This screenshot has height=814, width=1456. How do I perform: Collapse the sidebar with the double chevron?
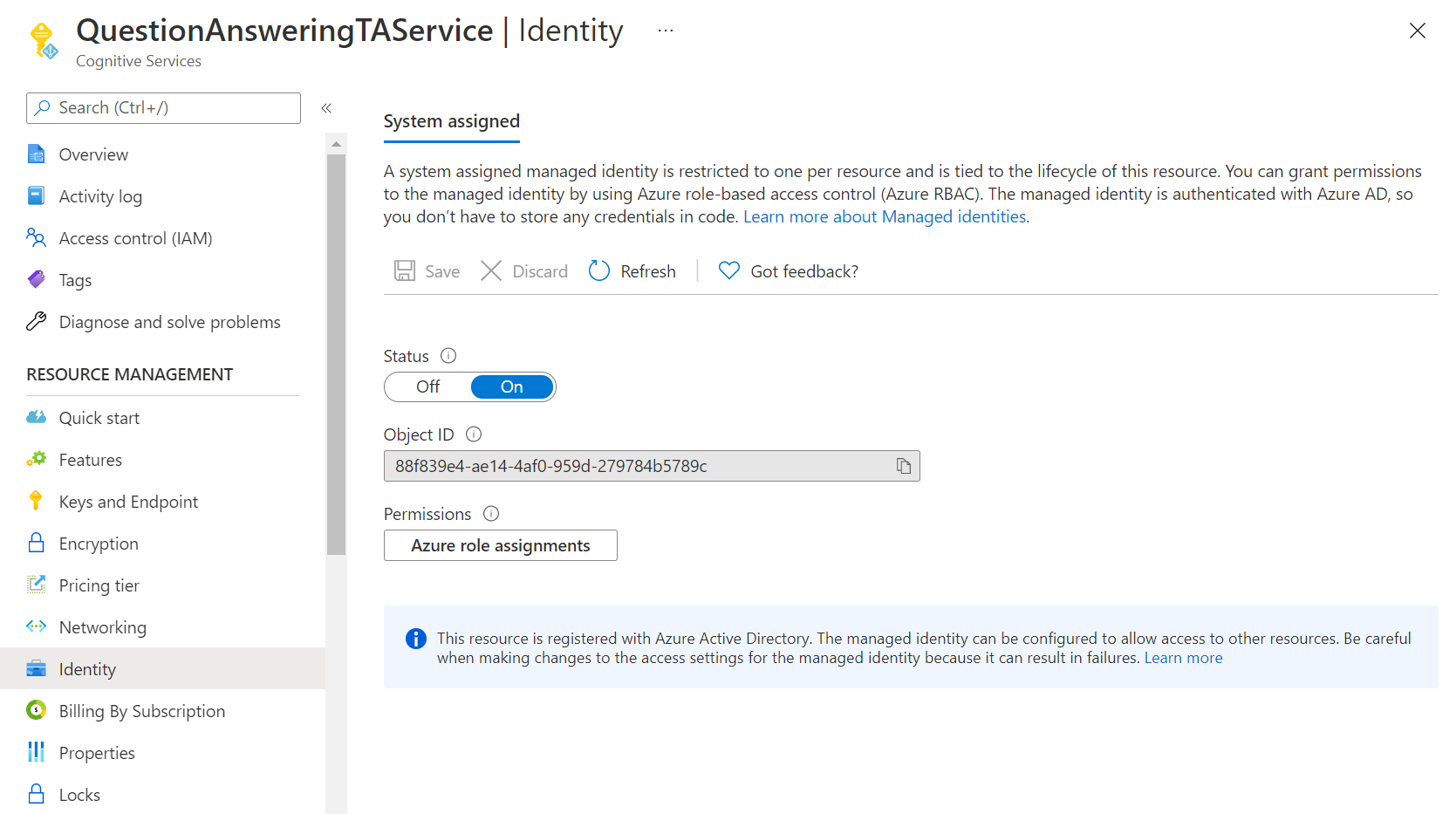[x=326, y=107]
